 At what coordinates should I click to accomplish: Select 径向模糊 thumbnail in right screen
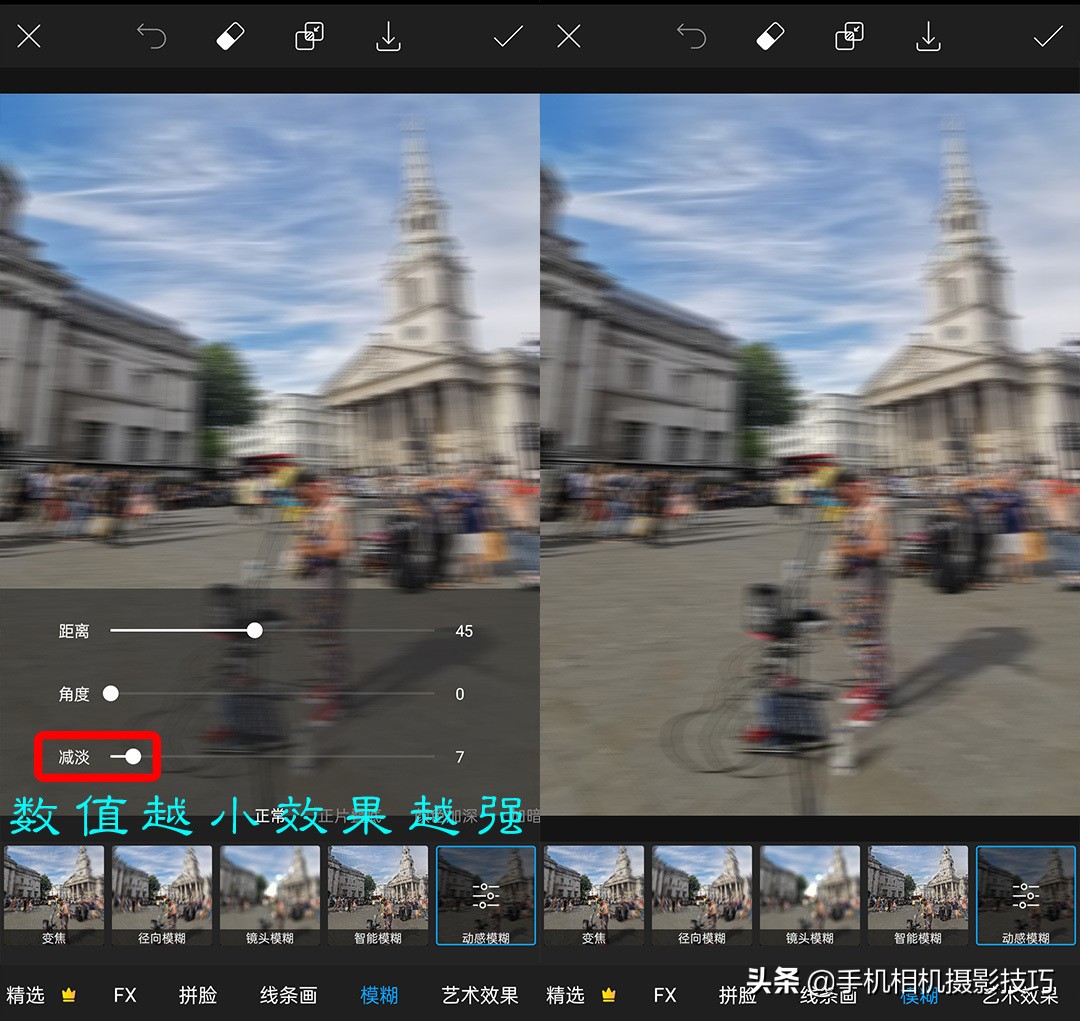(702, 896)
